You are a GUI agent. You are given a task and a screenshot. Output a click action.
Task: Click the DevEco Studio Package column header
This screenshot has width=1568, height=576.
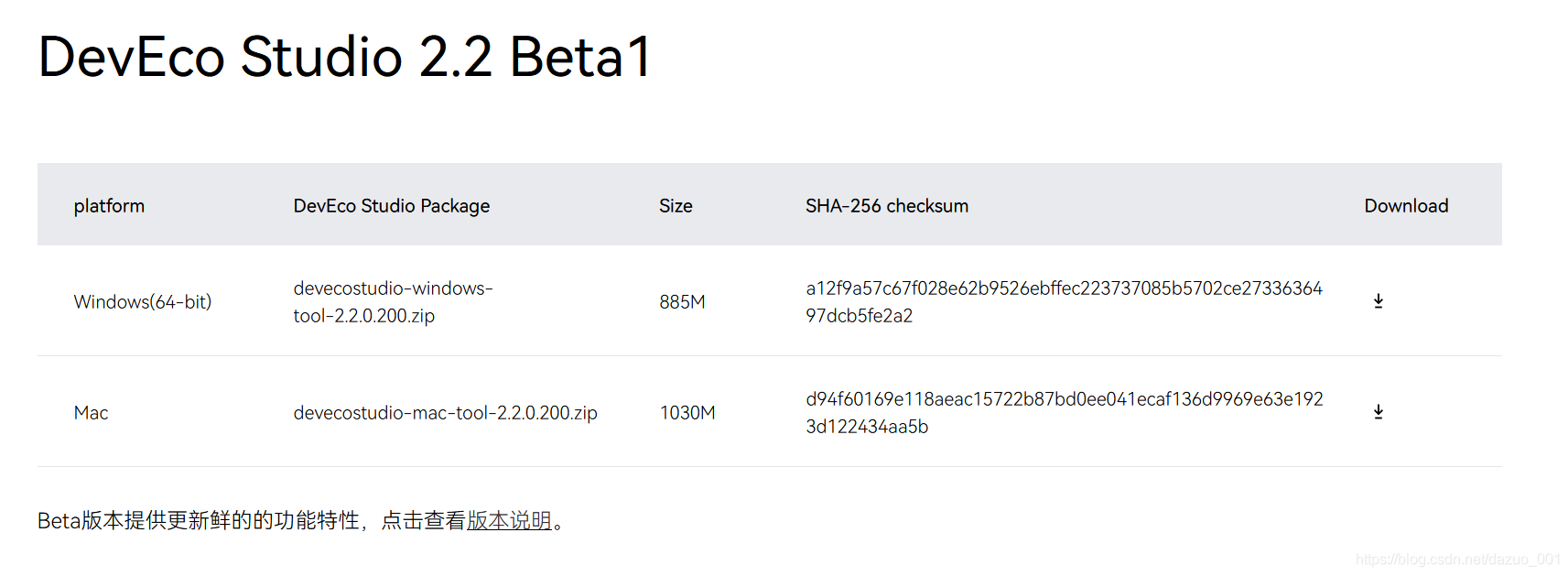coord(391,206)
